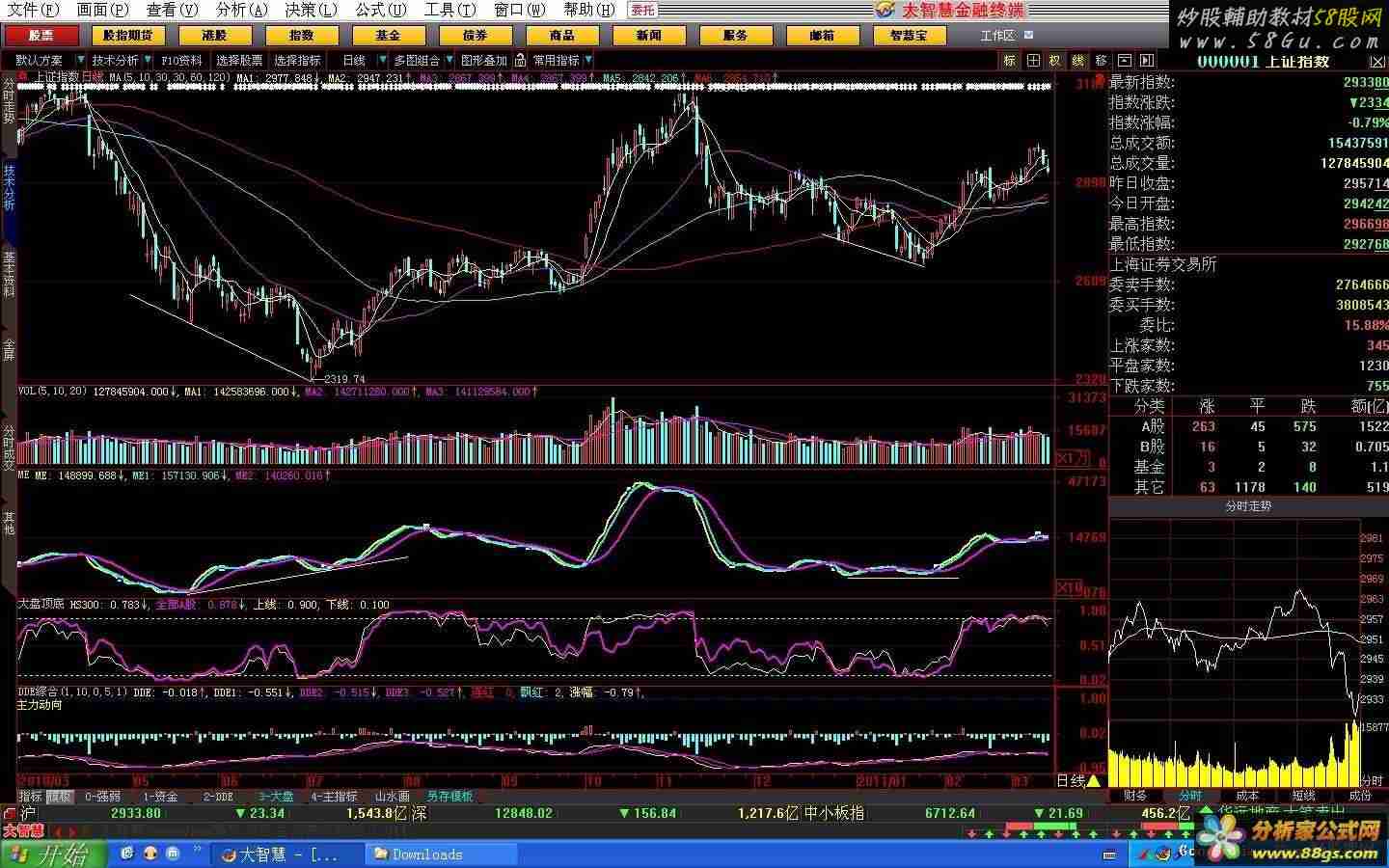Image resolution: width=1389 pixels, height=868 pixels.
Task: Click the 移 toolbar icon
Action: 1101,60
